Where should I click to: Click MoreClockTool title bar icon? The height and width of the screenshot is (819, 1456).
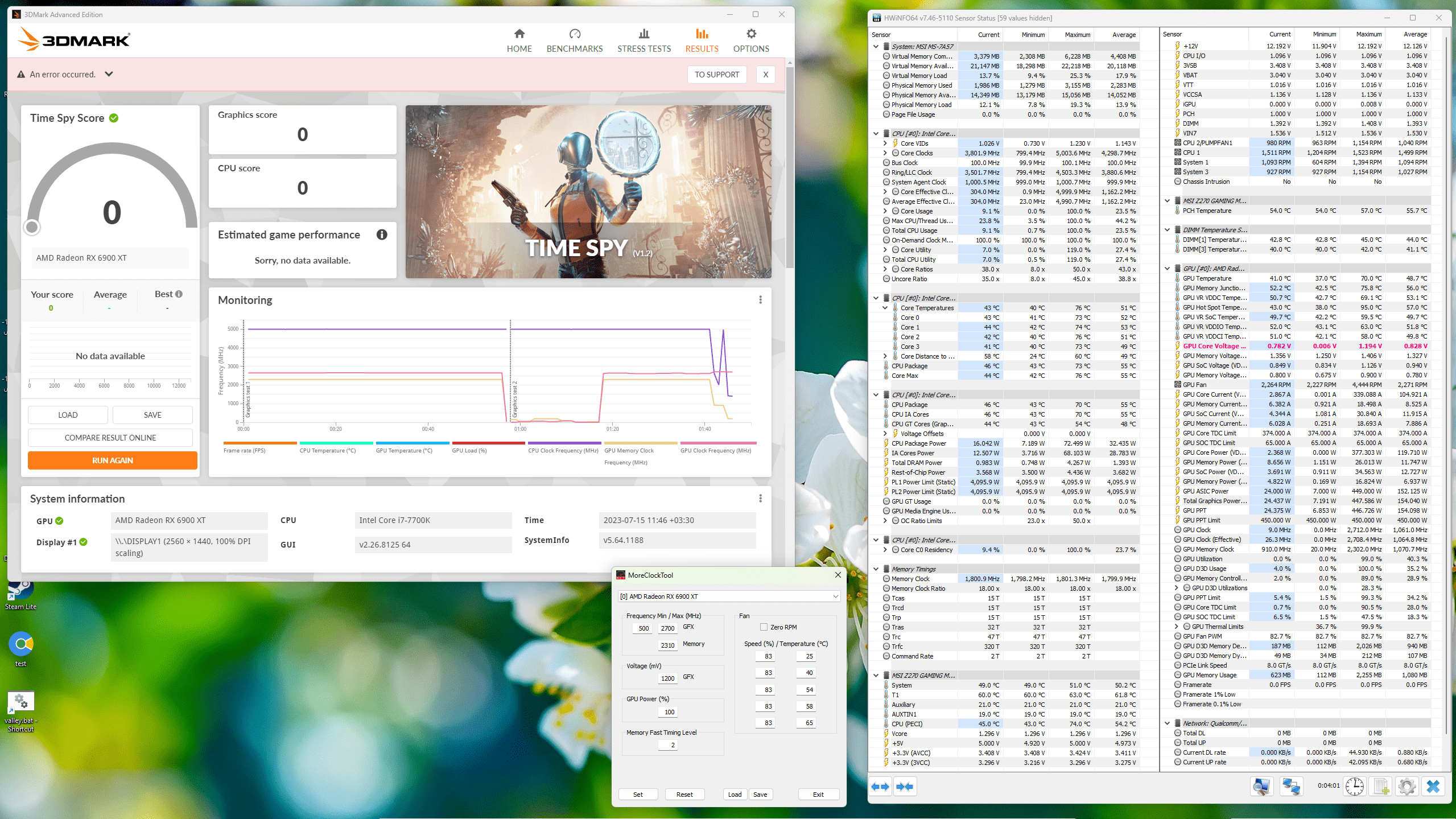[x=621, y=575]
